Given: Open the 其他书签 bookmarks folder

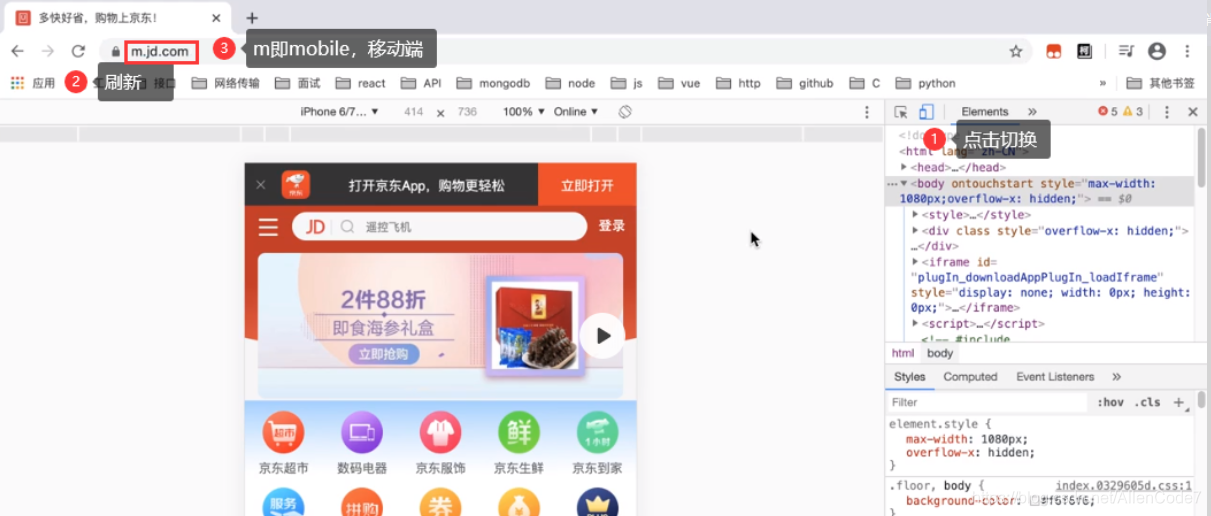Looking at the screenshot, I should [x=1161, y=83].
